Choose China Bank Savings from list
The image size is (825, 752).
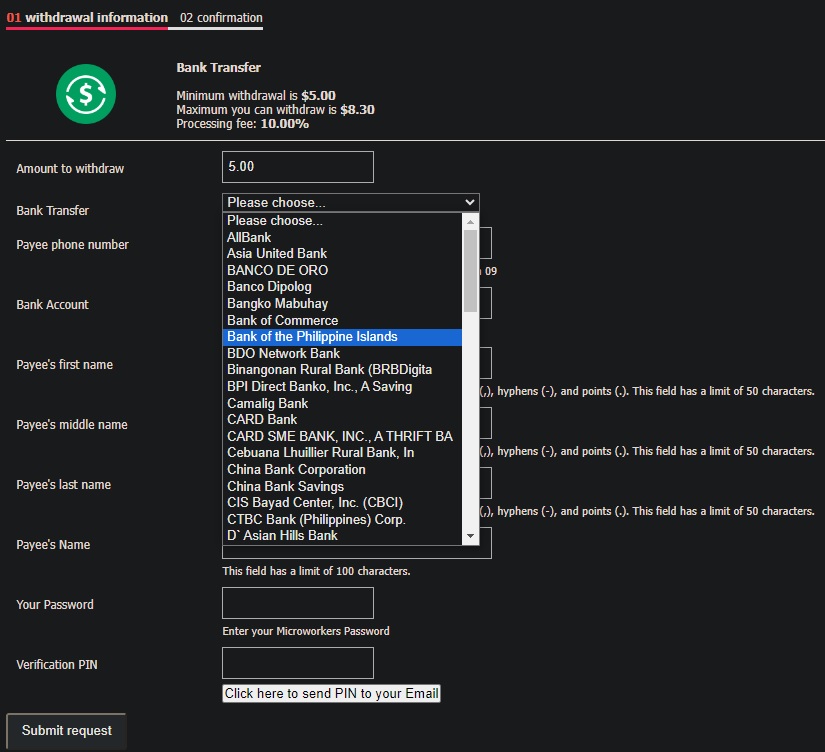coord(285,486)
